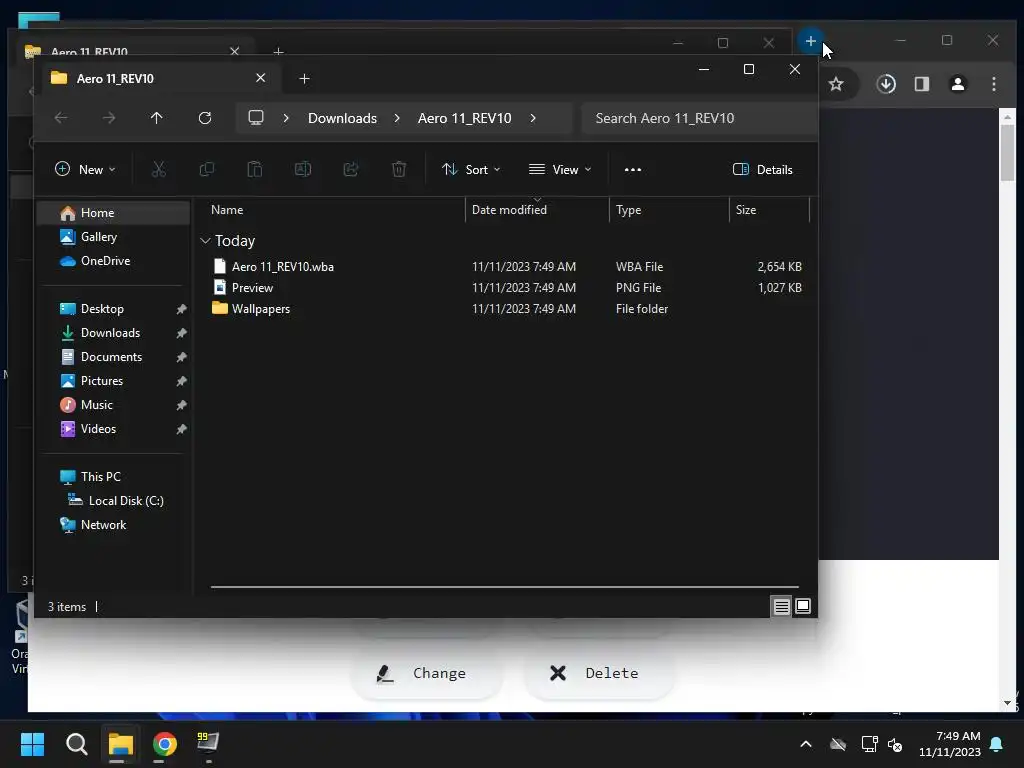Open Chrome three-dot menu
Screen dimensions: 1024x768
click(994, 84)
